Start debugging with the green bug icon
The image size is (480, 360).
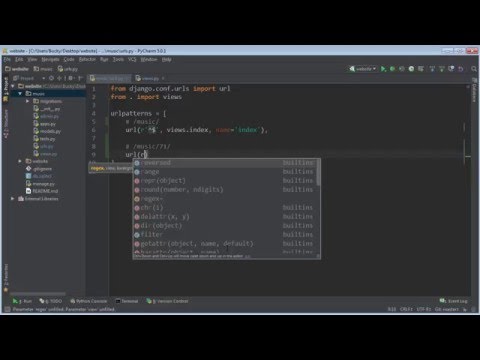click(x=392, y=69)
